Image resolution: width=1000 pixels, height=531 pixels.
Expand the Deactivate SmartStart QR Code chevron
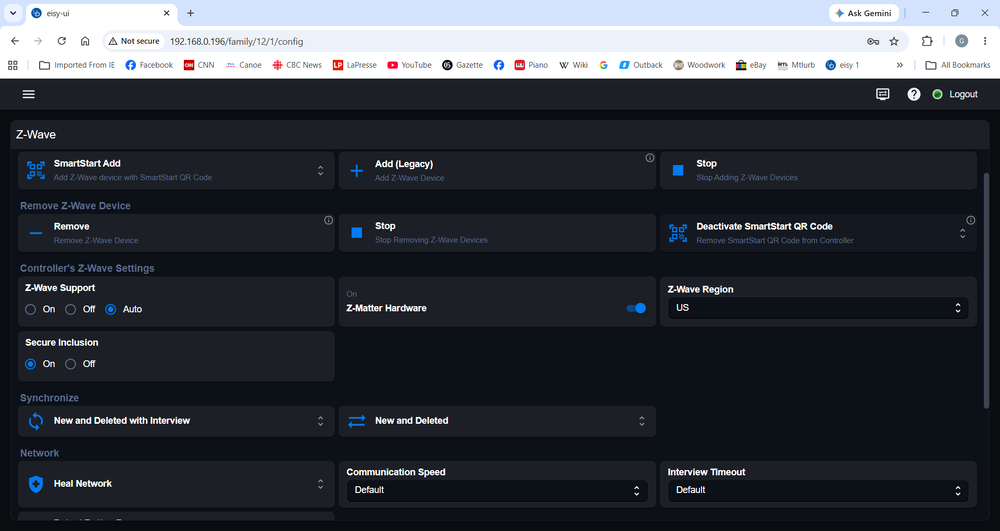962,234
